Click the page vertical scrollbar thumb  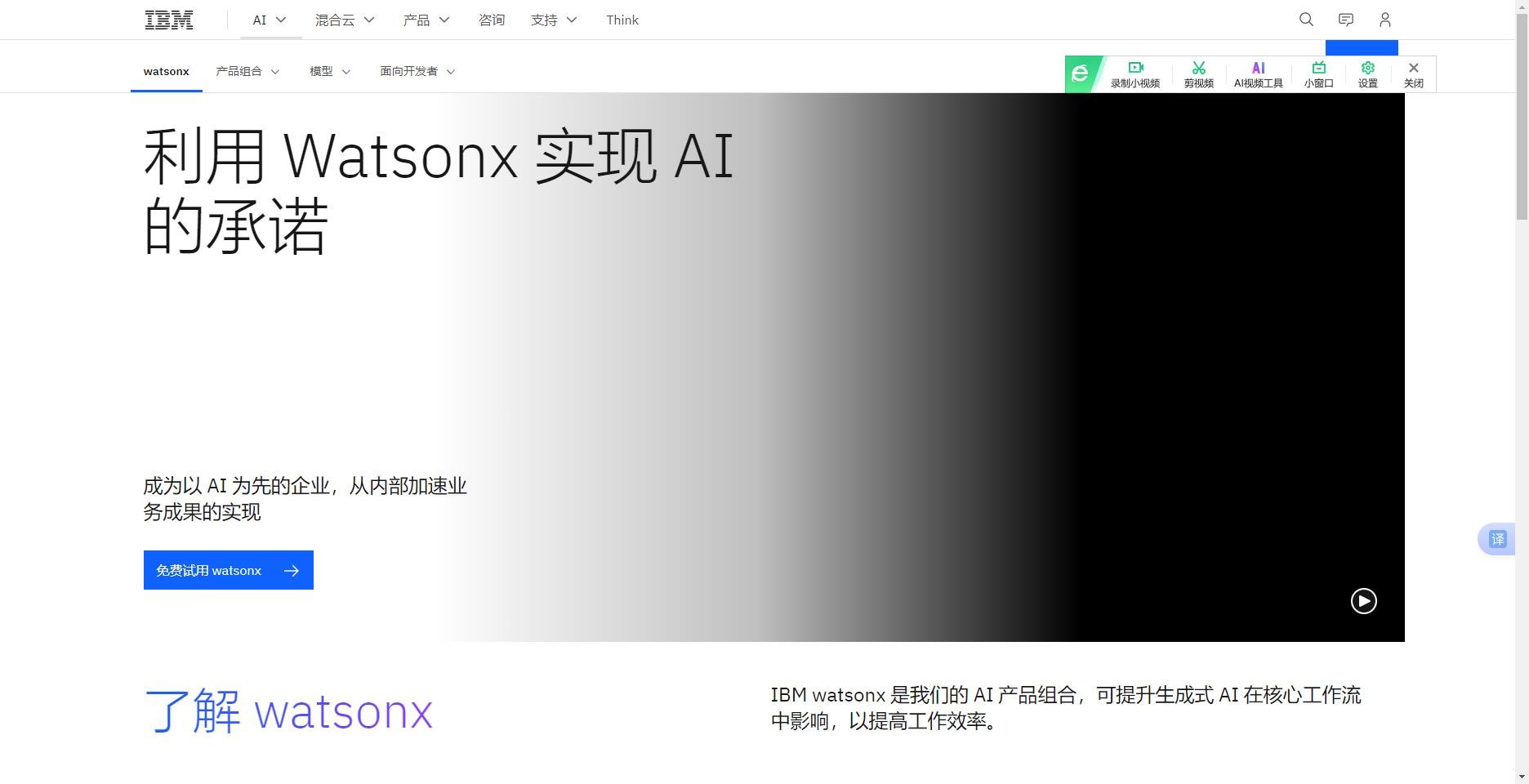point(1522,114)
